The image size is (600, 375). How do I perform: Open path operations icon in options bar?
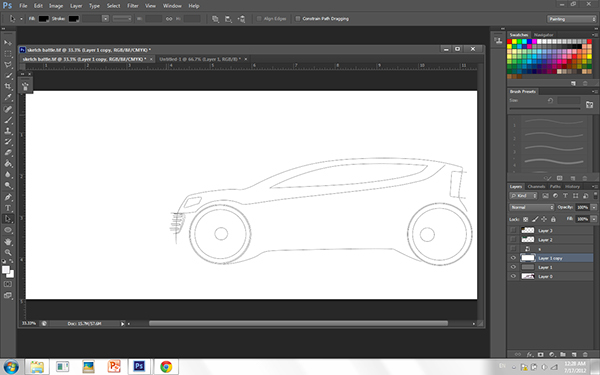(215, 19)
